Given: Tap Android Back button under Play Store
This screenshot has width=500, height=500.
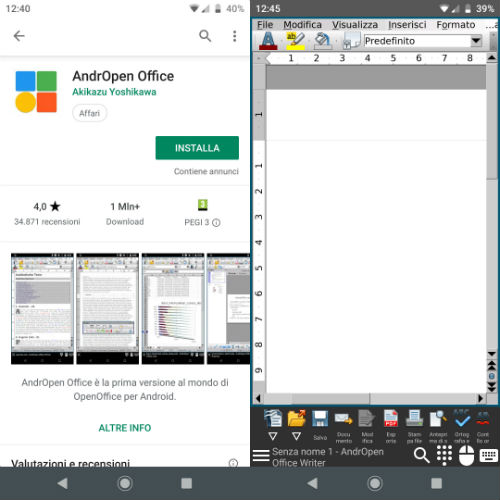Looking at the screenshot, I should (x=62, y=483).
